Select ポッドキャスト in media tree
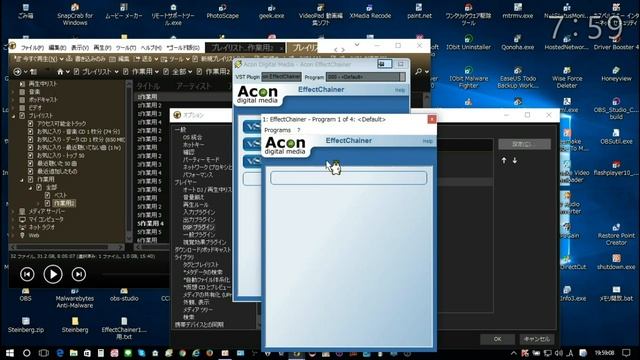This screenshot has width=640, height=360. click(43, 100)
